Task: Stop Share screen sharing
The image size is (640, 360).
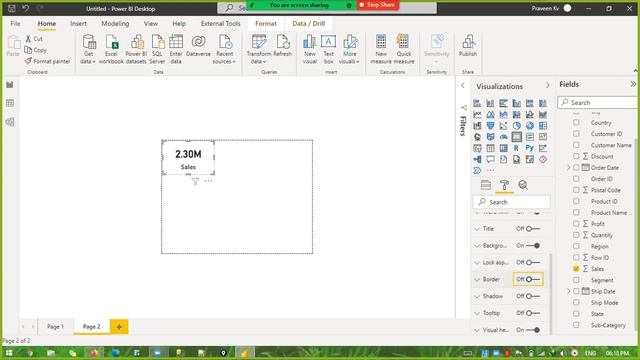Action: click(378, 5)
